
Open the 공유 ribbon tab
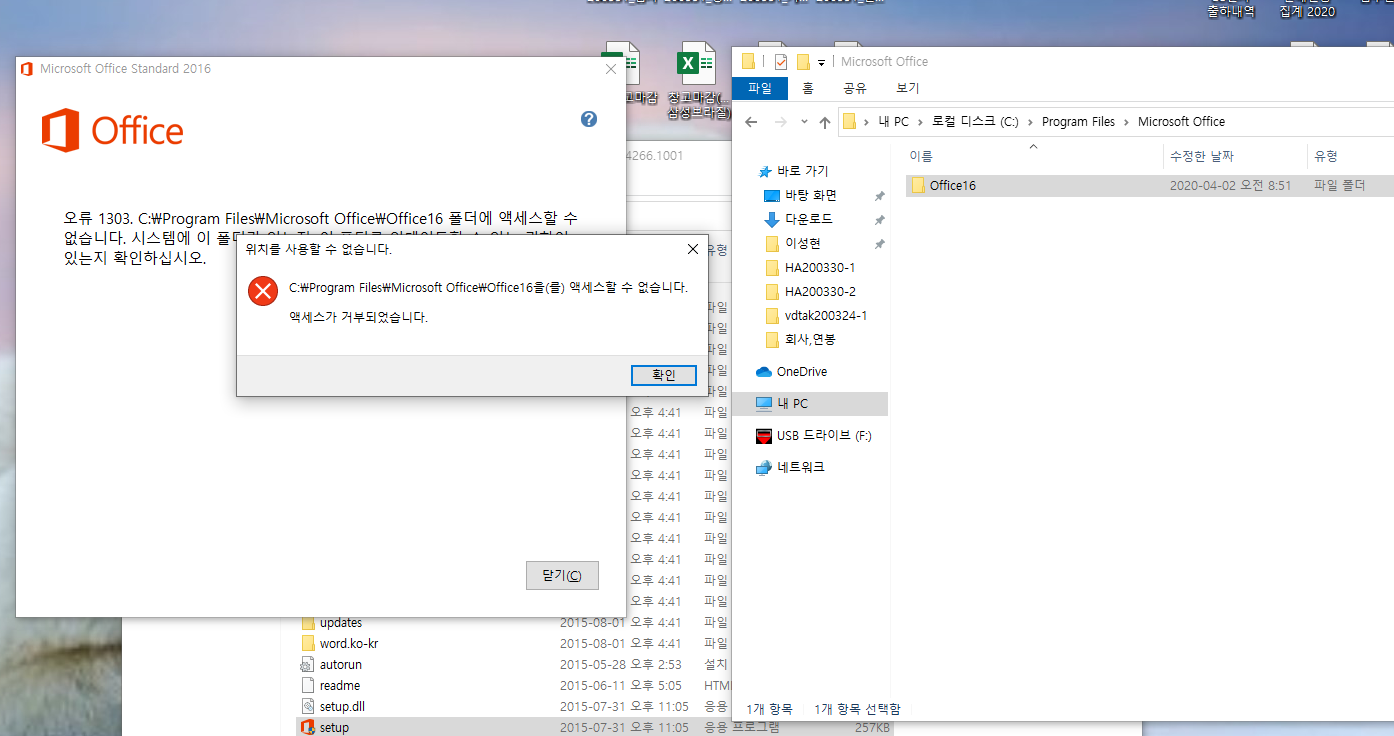pyautogui.click(x=855, y=88)
